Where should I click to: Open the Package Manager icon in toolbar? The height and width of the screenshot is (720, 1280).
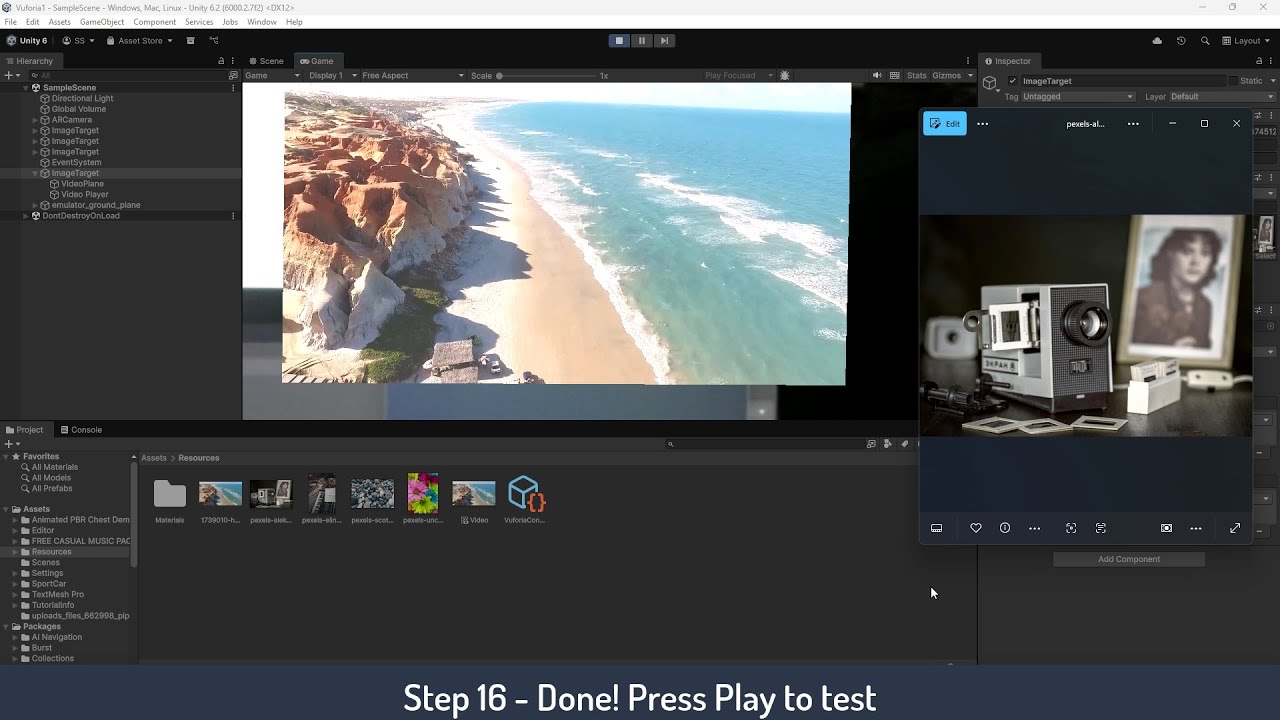(x=190, y=41)
